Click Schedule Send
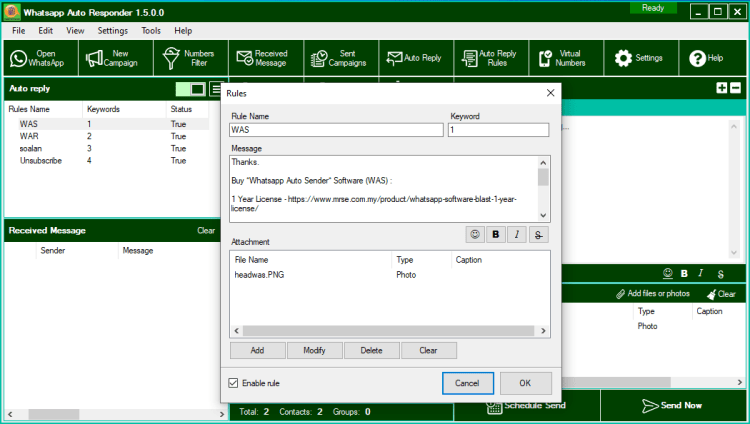This screenshot has width=750, height=424. [527, 405]
